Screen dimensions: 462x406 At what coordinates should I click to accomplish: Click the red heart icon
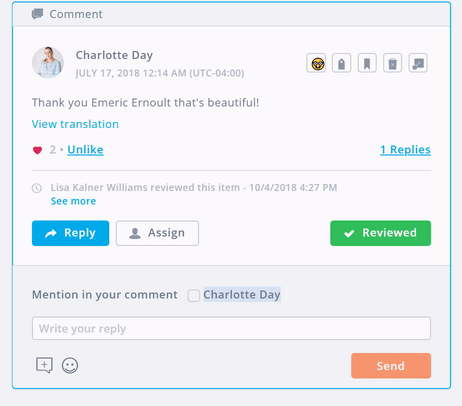37,150
